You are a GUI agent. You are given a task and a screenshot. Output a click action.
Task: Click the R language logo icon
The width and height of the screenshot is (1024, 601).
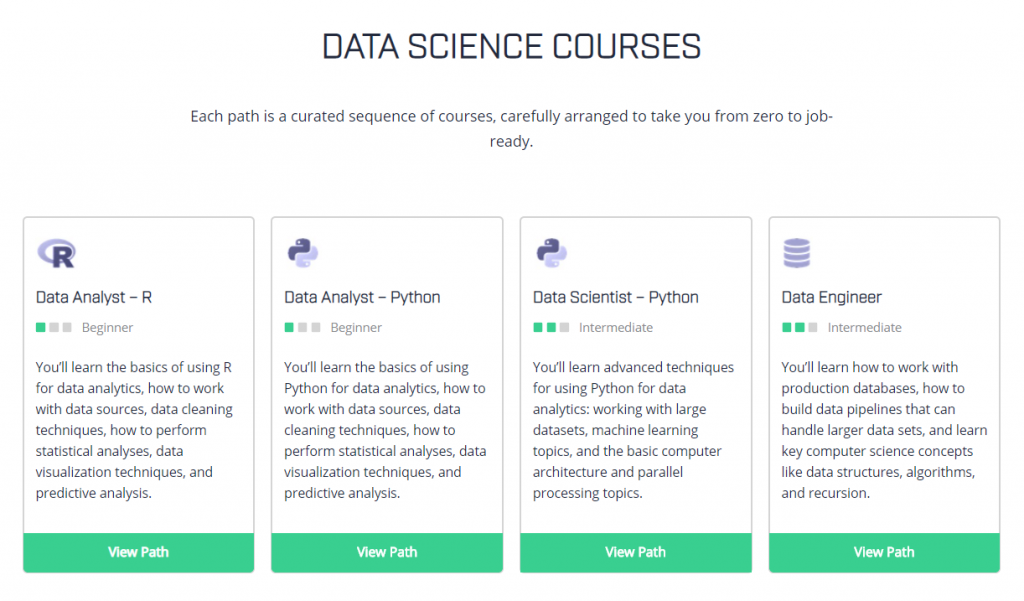(56, 254)
